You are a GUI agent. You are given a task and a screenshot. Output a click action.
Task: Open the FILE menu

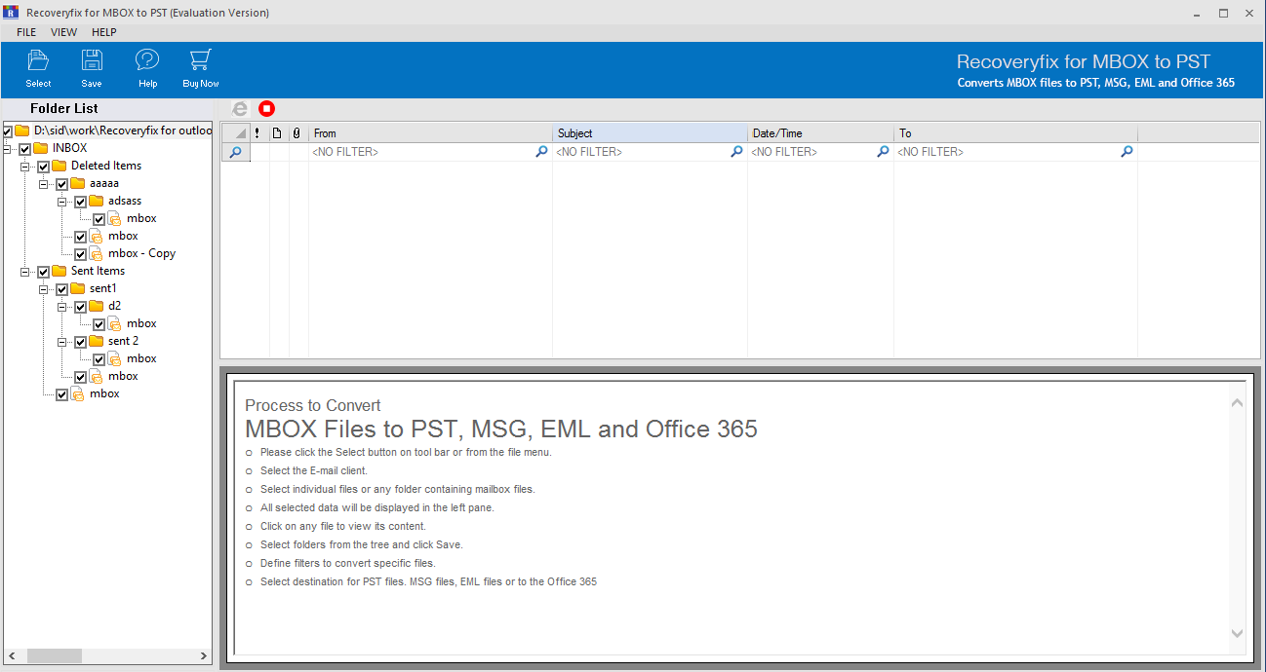coord(26,32)
